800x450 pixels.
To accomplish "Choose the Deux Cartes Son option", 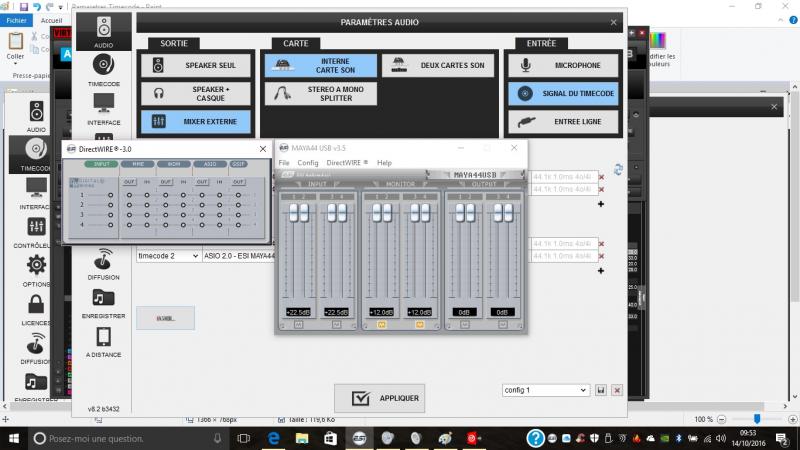I will 439,66.
